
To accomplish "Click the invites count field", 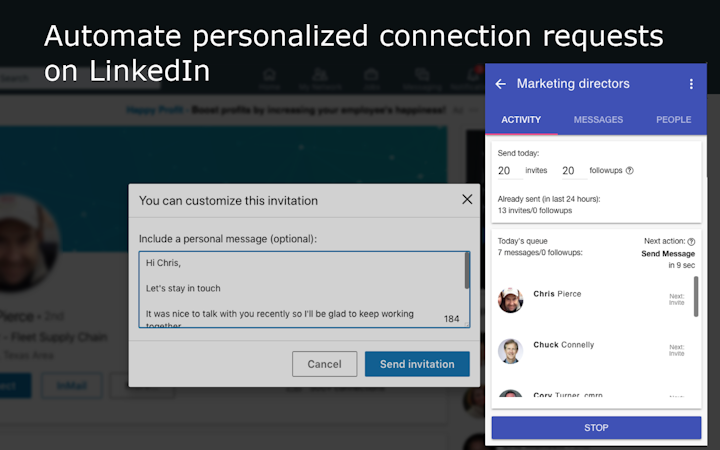I will [x=505, y=171].
